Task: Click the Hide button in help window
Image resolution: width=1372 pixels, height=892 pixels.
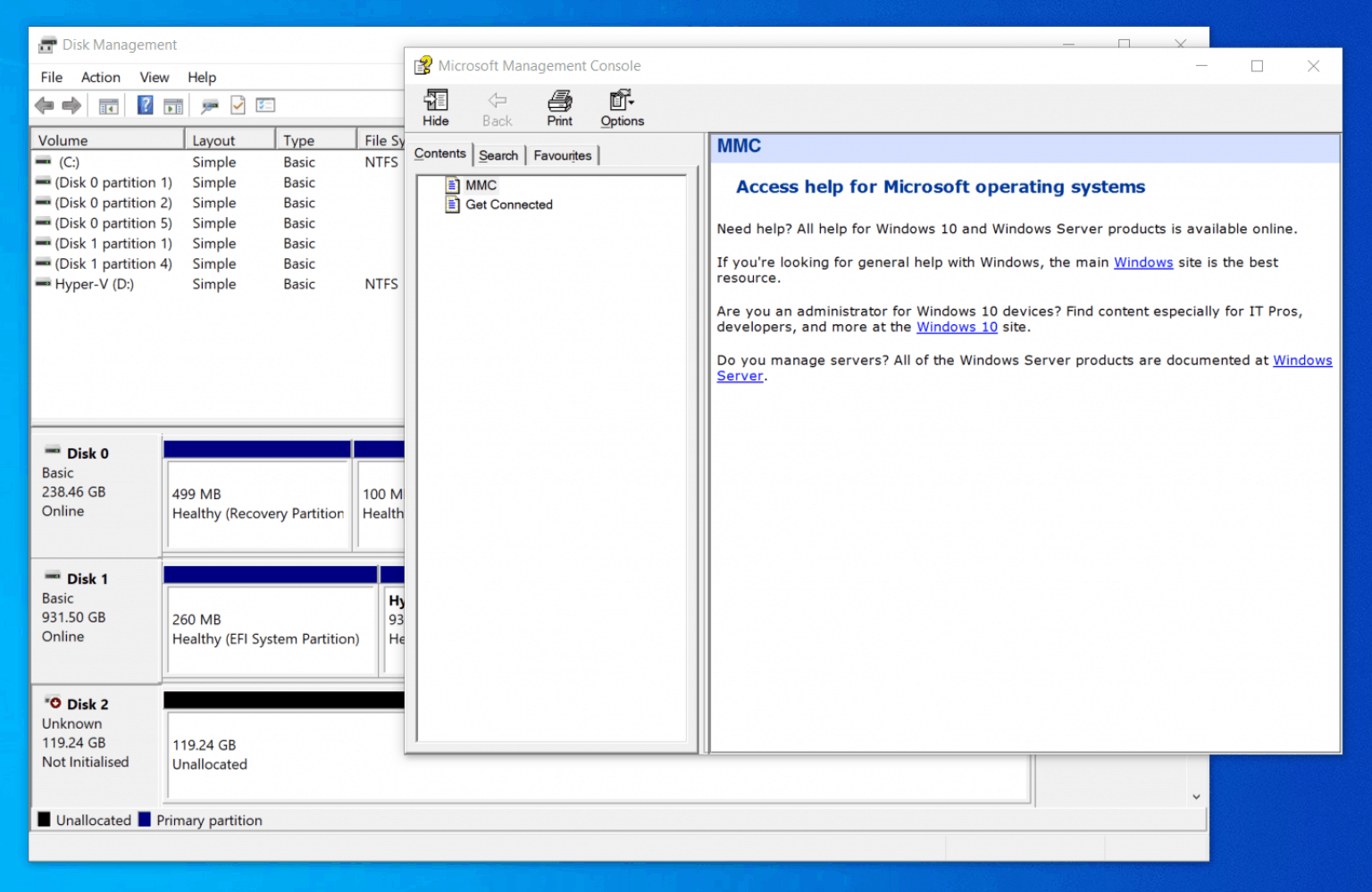Action: (436, 108)
